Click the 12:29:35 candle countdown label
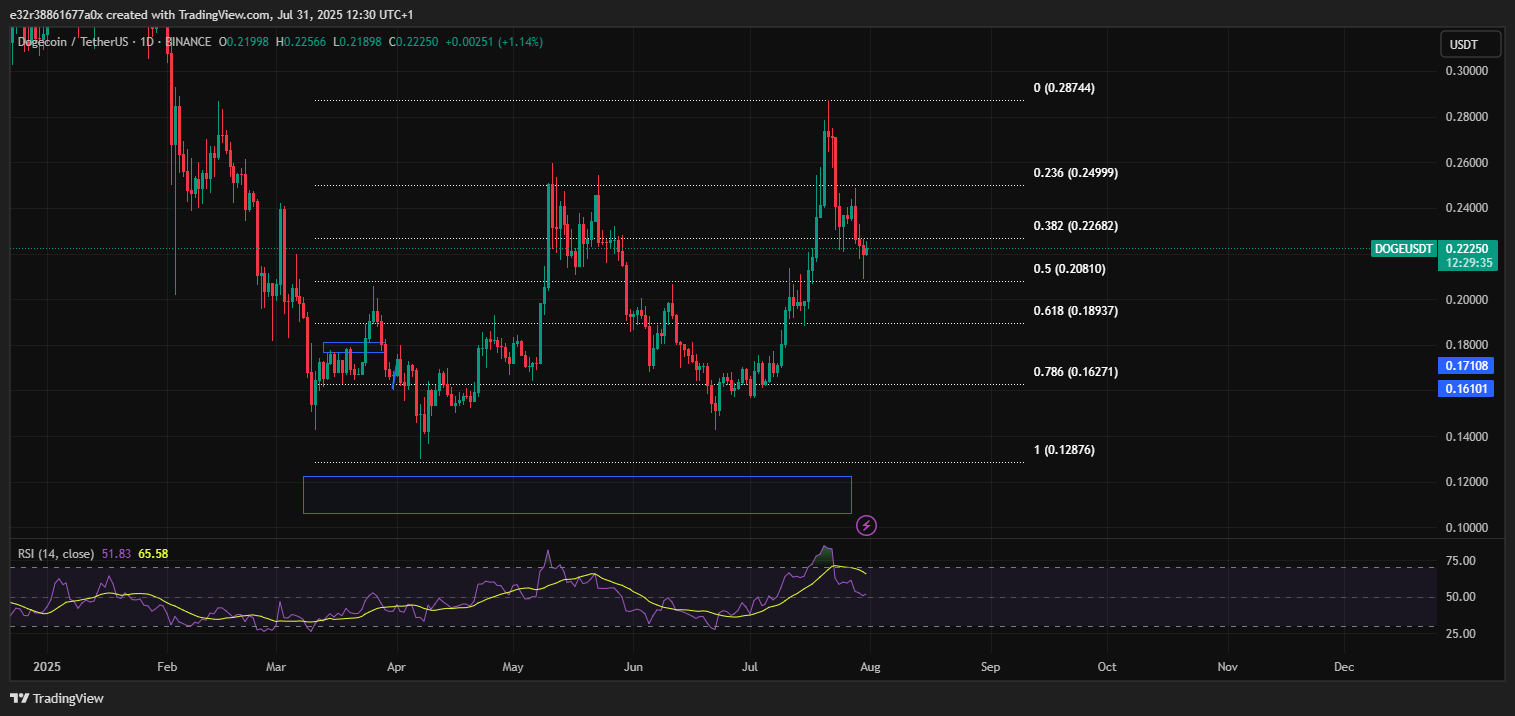Viewport: 1515px width, 716px height. pos(1466,263)
